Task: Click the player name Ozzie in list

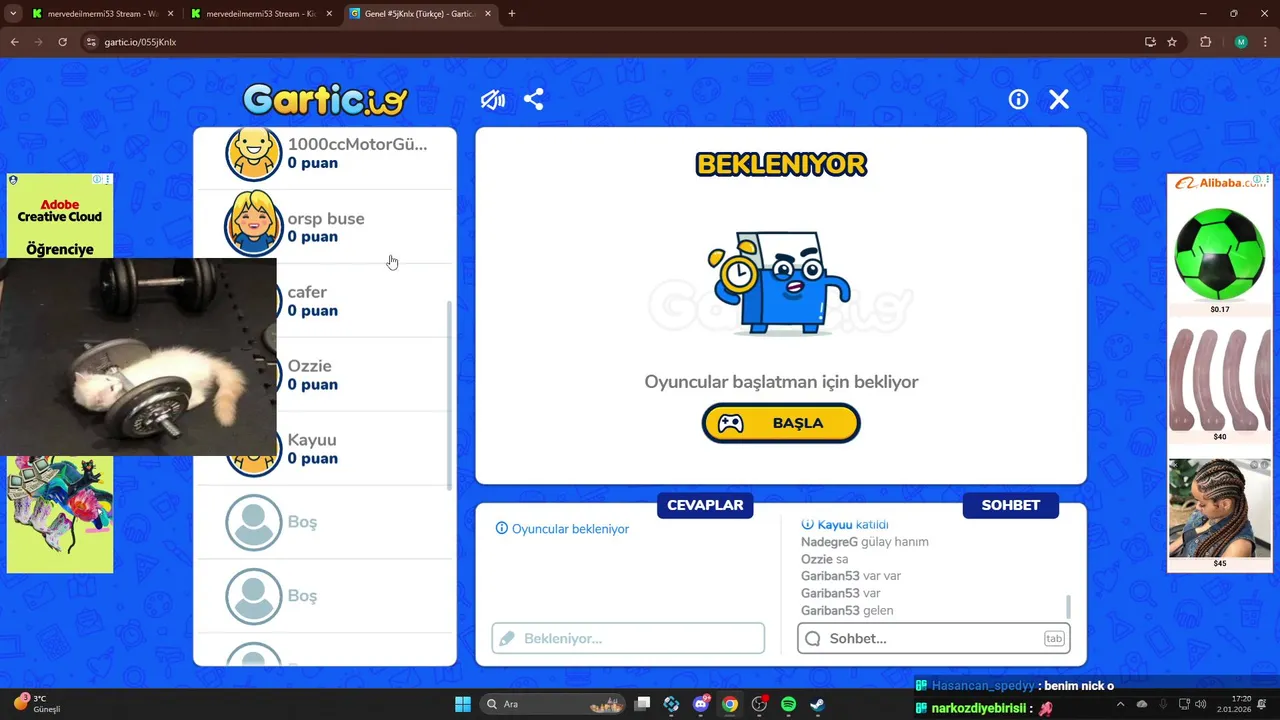Action: 309,366
